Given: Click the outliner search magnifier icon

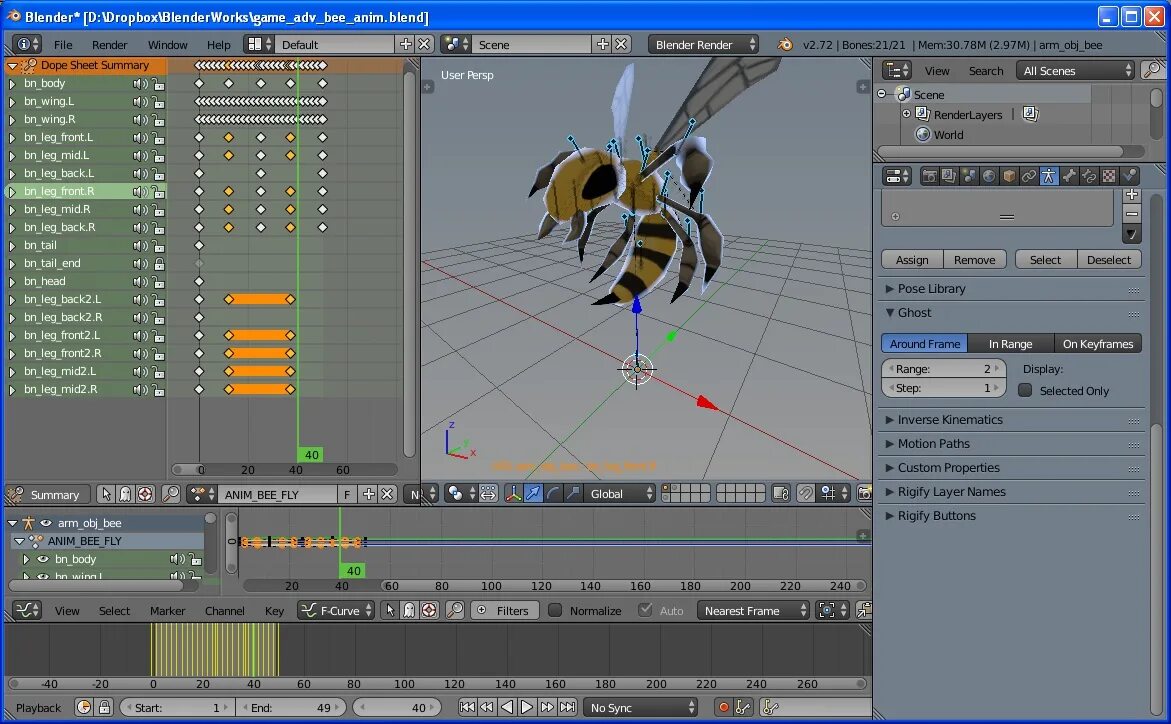Looking at the screenshot, I should (1153, 70).
